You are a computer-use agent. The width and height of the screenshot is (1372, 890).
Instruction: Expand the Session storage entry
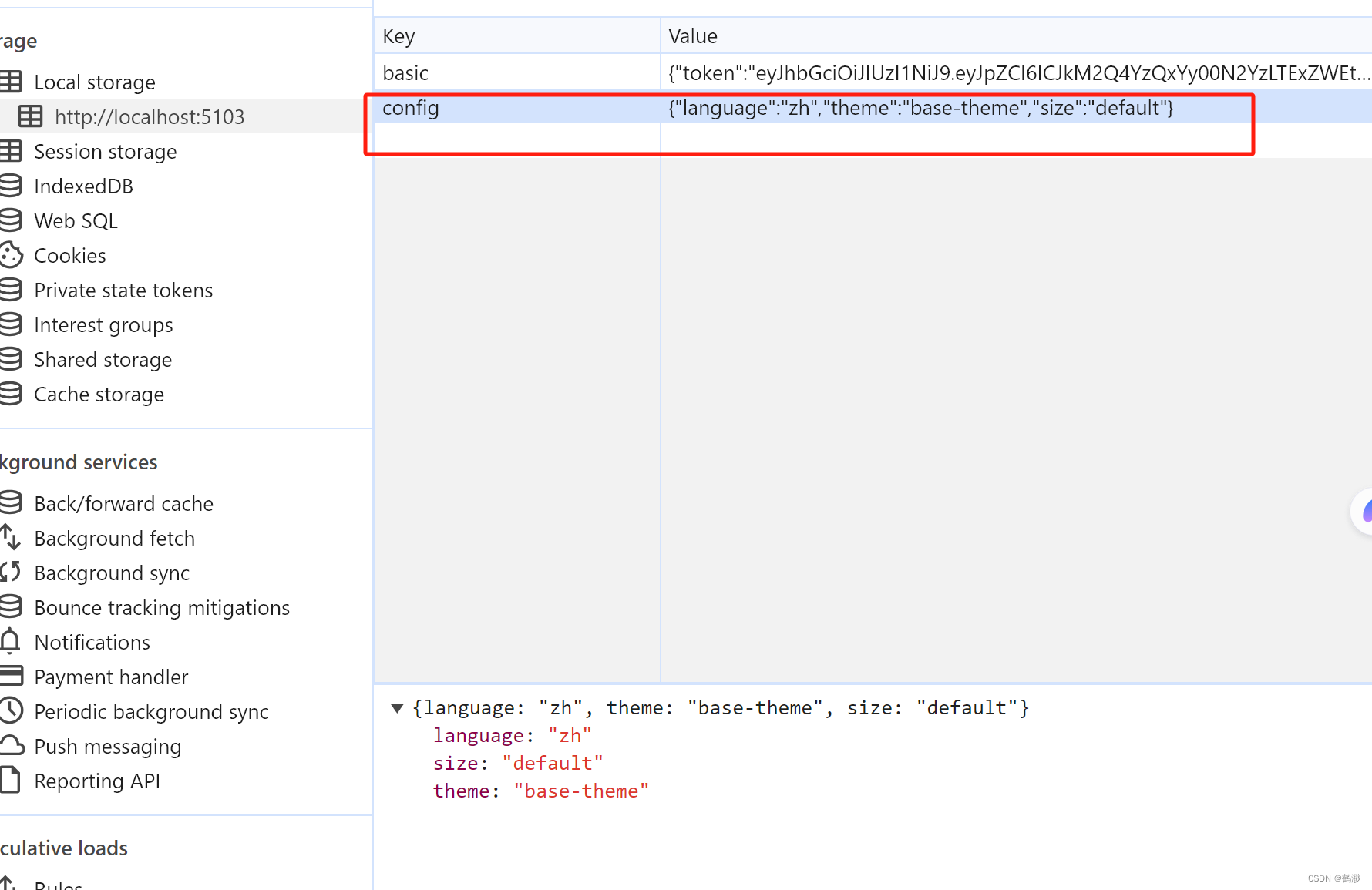coord(105,151)
